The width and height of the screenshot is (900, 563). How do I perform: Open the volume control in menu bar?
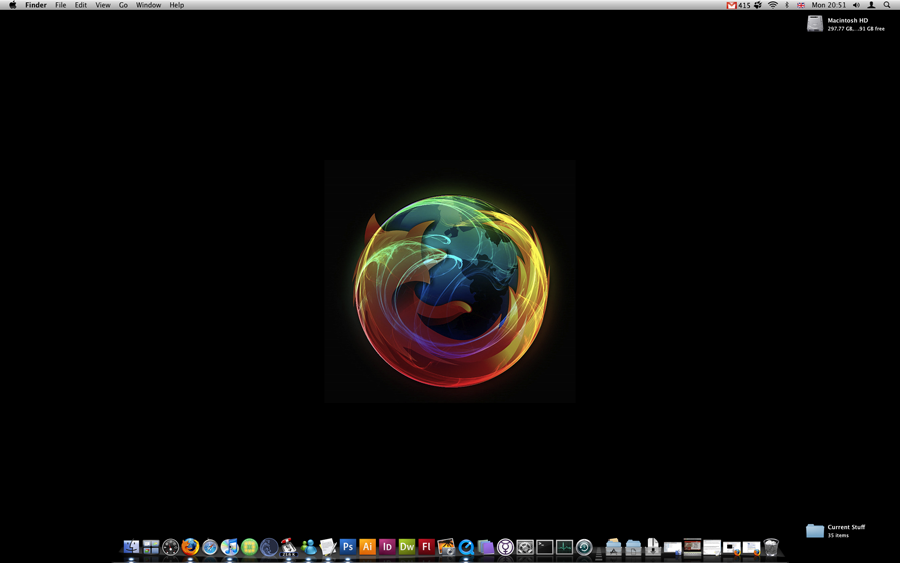(x=856, y=5)
